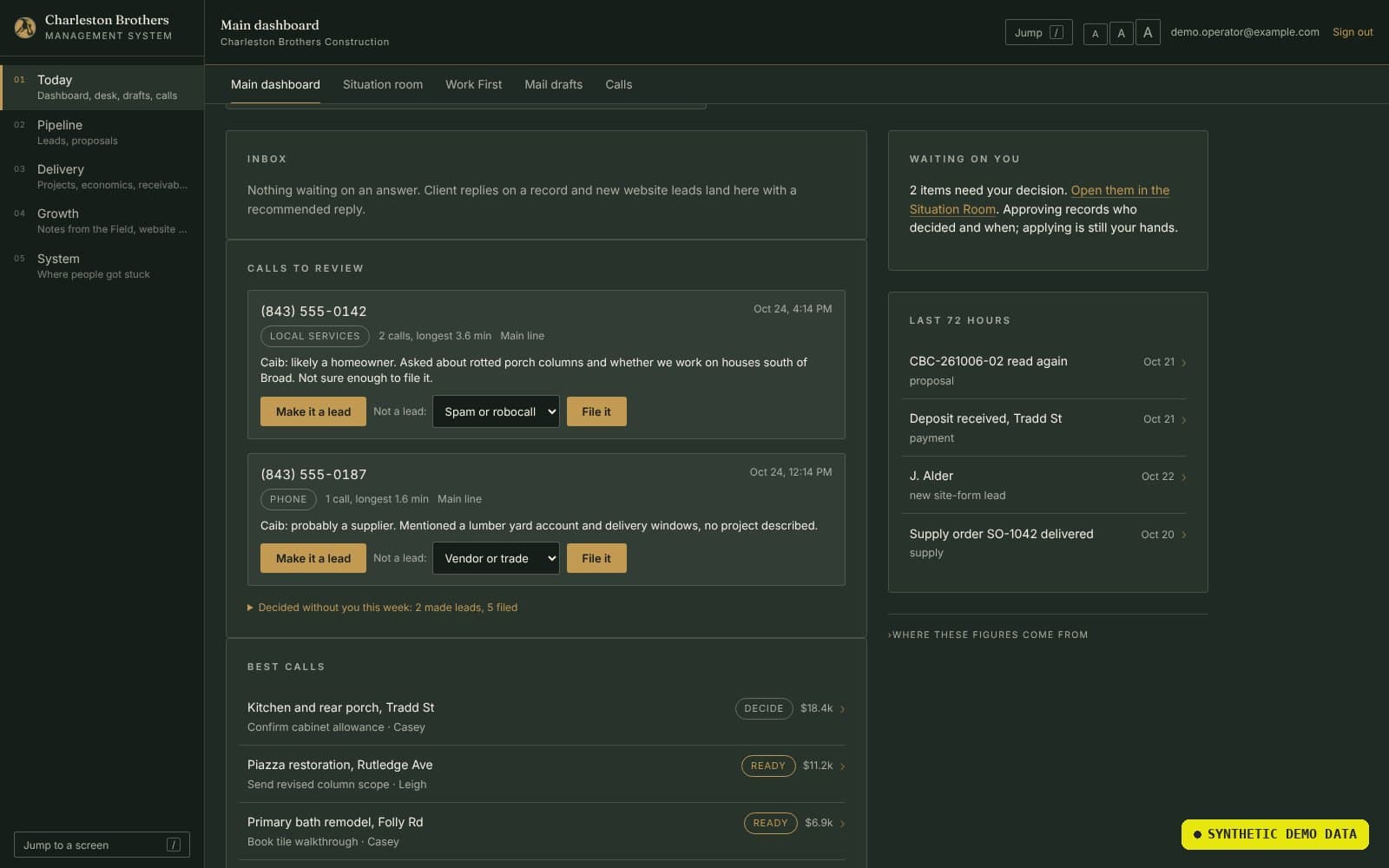Click DECIDE badge on Tradd St row
This screenshot has width=1389, height=868.
point(764,708)
